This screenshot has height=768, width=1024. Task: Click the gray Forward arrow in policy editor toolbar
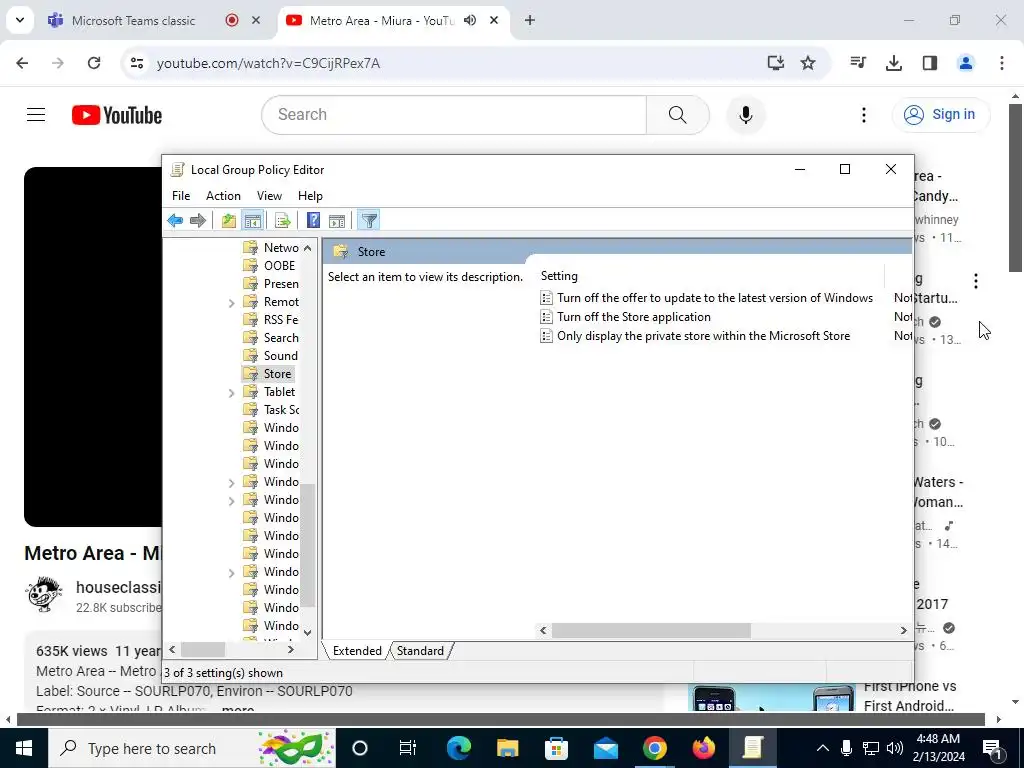click(198, 221)
